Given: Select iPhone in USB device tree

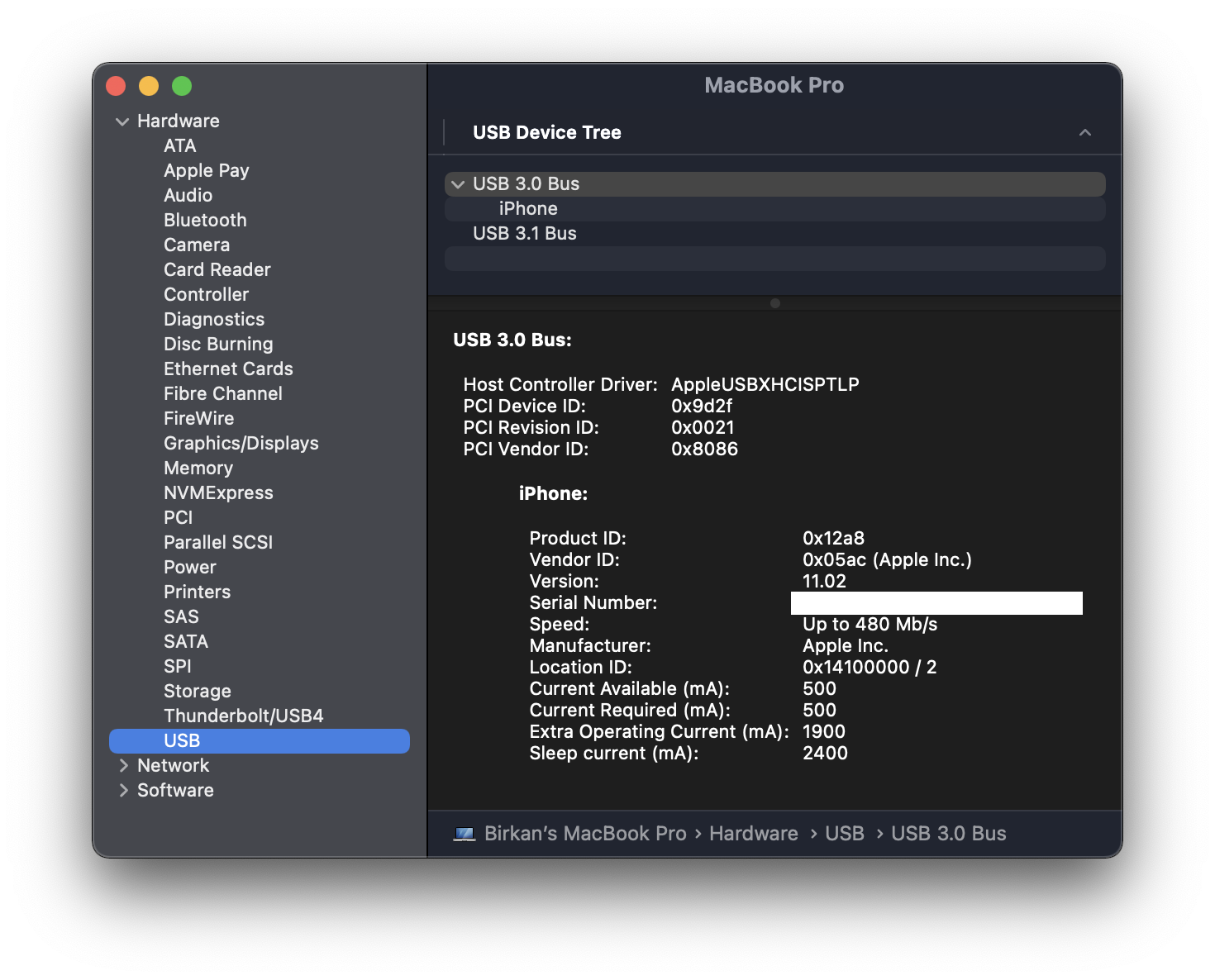Looking at the screenshot, I should click(x=775, y=209).
